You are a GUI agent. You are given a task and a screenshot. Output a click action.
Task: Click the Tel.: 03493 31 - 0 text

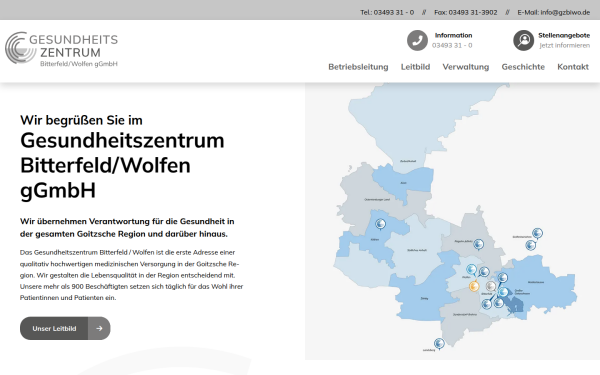[387, 12]
